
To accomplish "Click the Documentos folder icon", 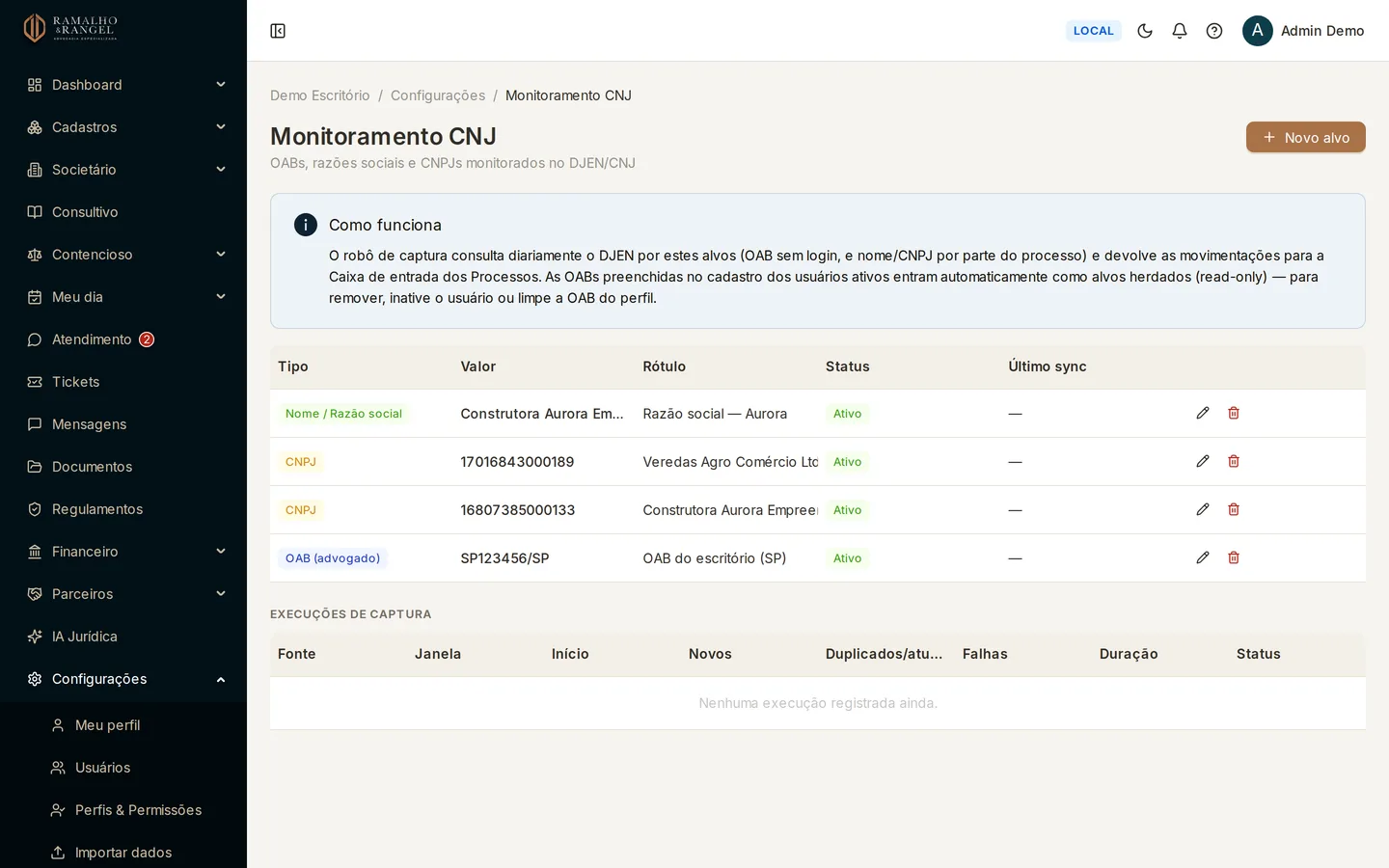I will coord(35,467).
